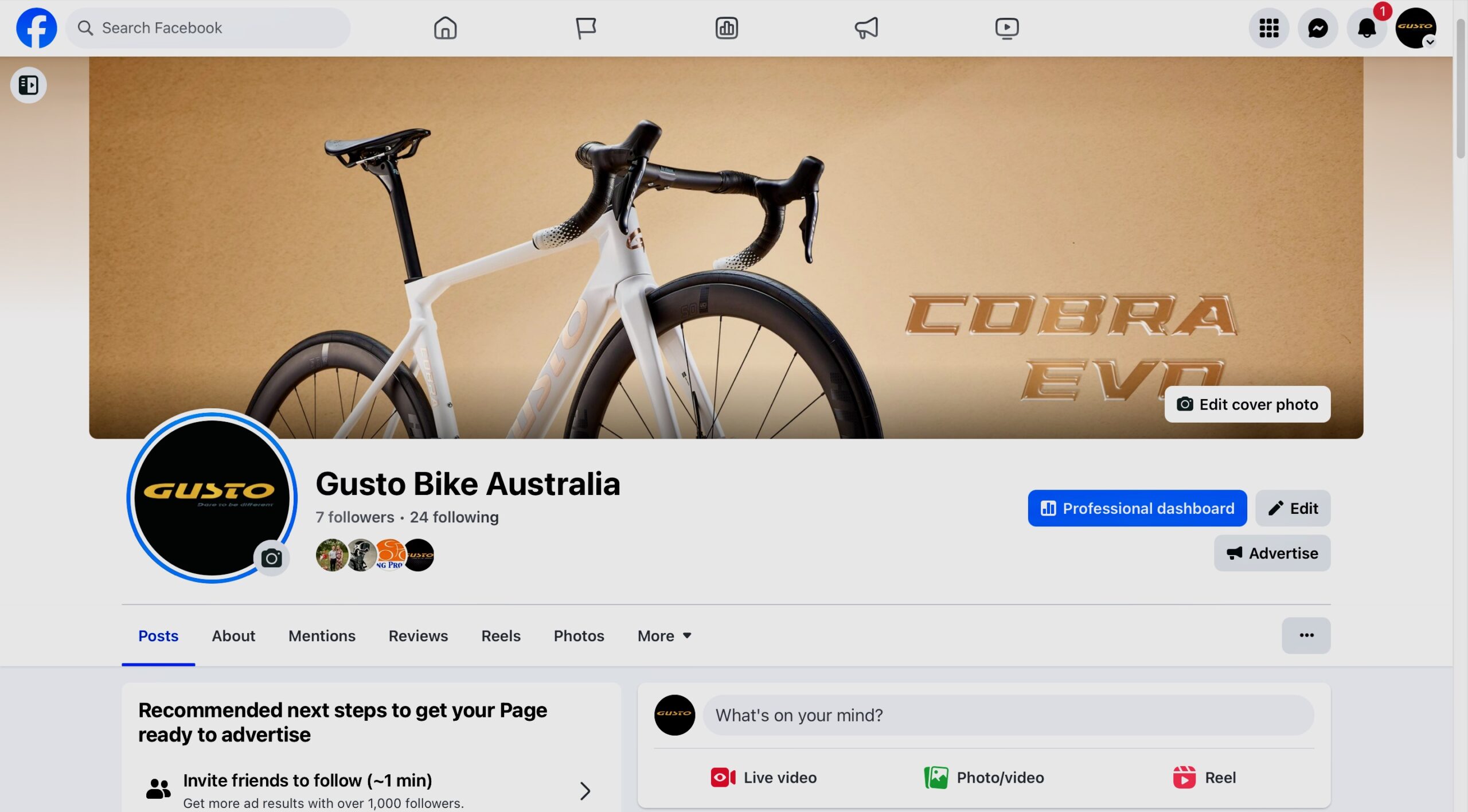The image size is (1468, 812).
Task: Open the Ad Center megaphone icon
Action: point(866,28)
